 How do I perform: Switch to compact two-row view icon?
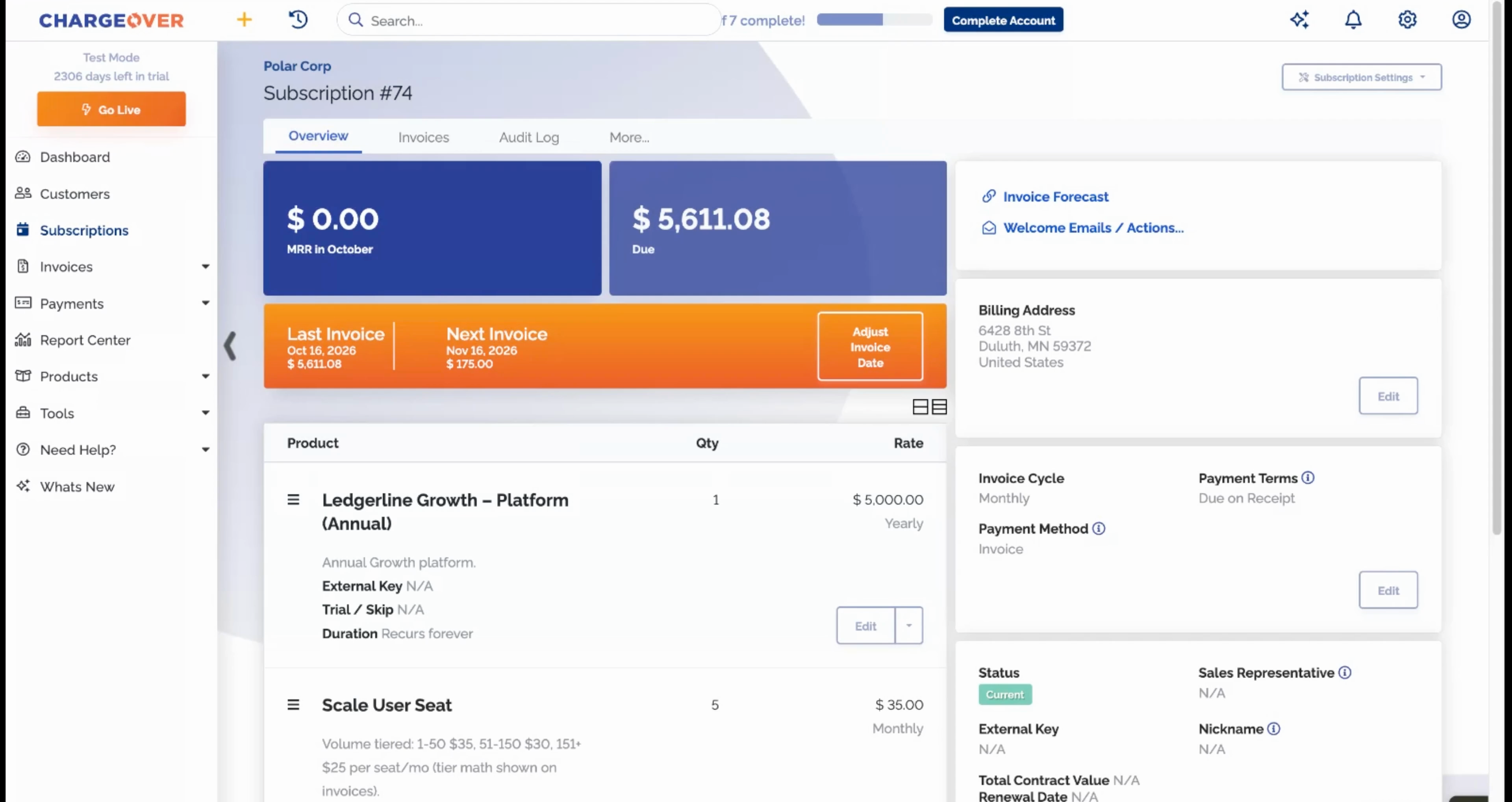(x=920, y=407)
